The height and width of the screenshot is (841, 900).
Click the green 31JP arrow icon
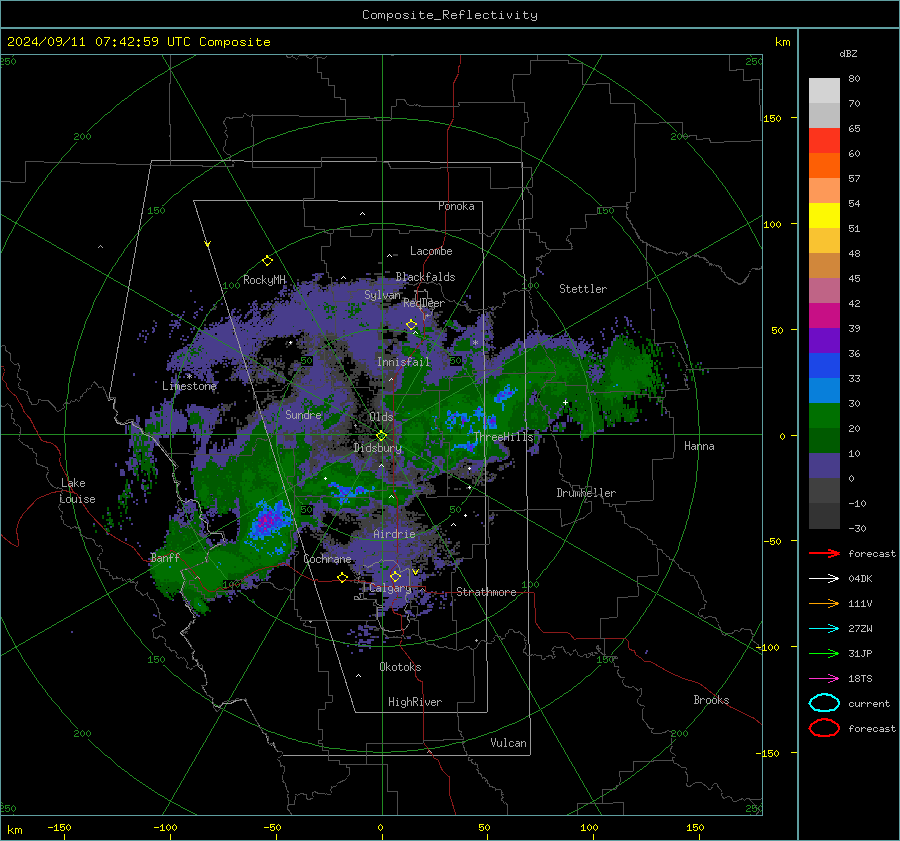(824, 653)
